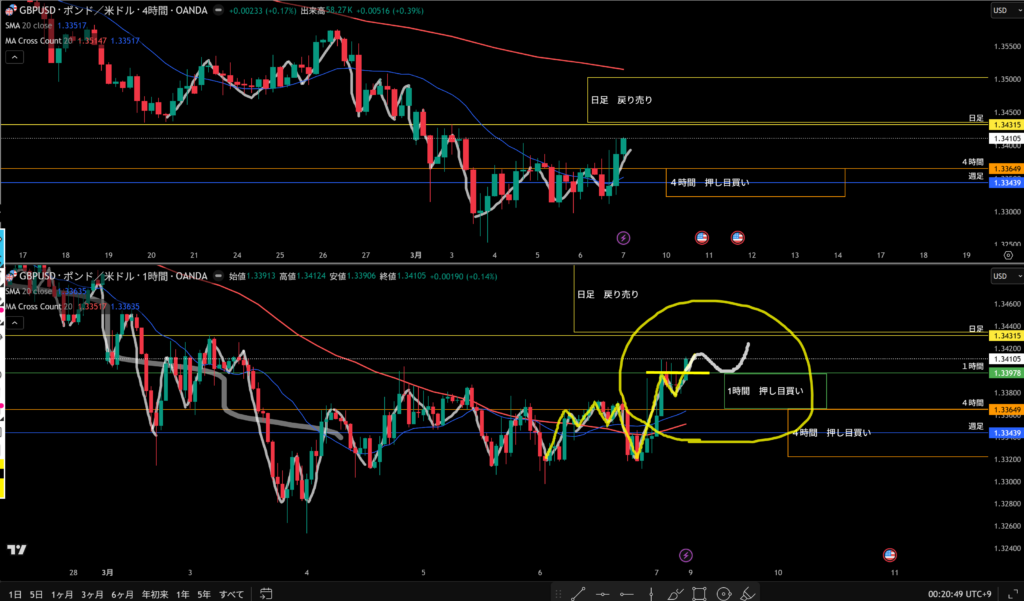1024x601 pixels.
Task: Select the brush drawing tool
Action: (x=678, y=593)
